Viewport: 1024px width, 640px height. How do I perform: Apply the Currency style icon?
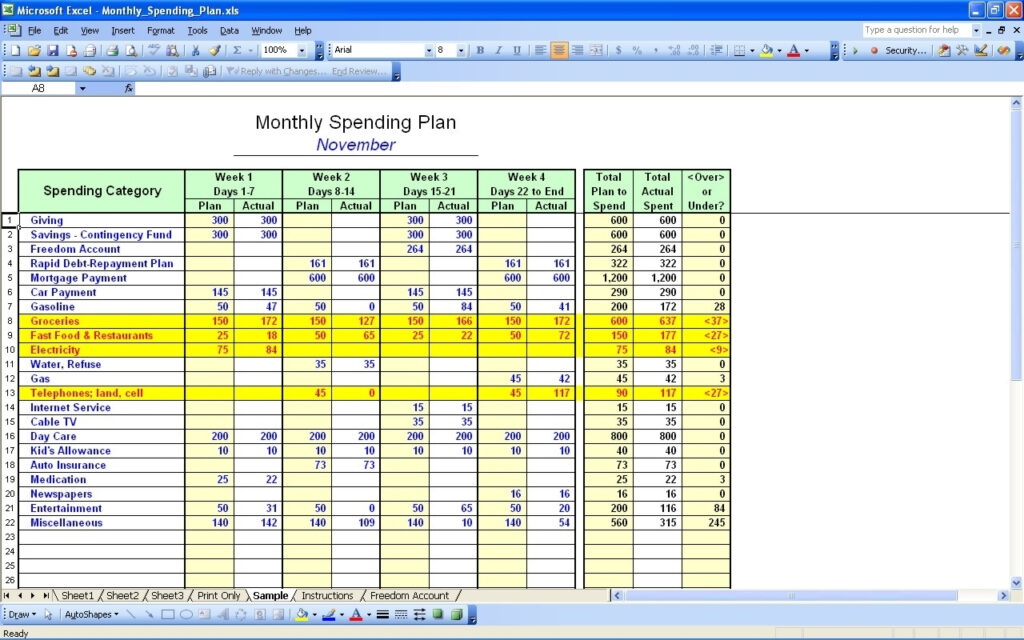(x=618, y=50)
